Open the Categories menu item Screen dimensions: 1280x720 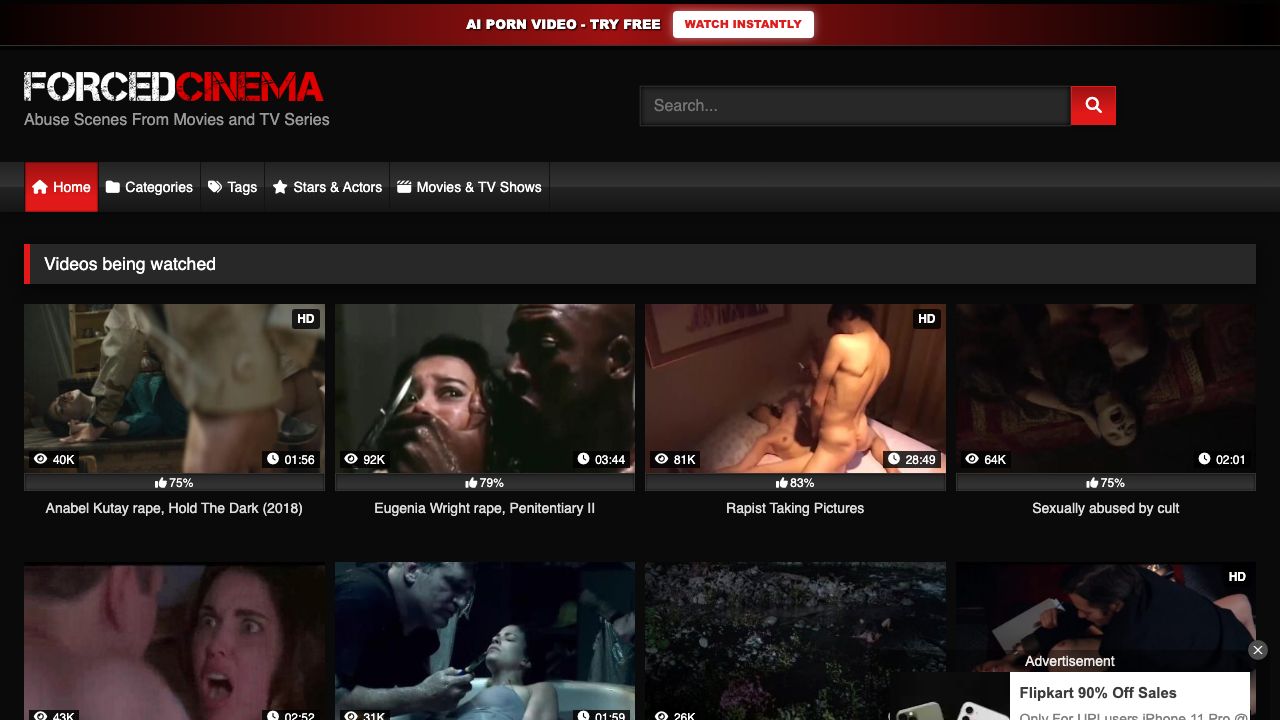coord(149,187)
